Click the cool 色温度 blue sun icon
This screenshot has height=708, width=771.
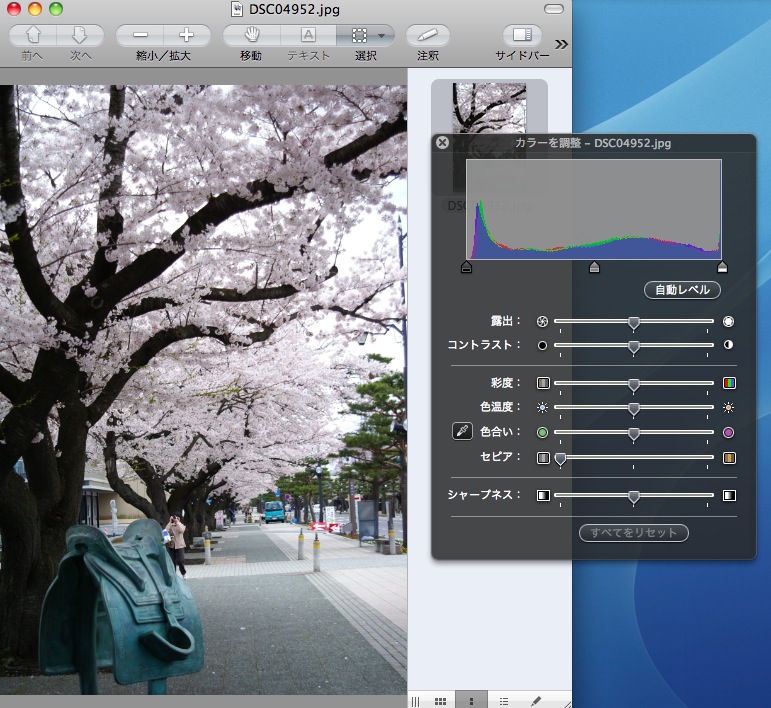click(542, 408)
